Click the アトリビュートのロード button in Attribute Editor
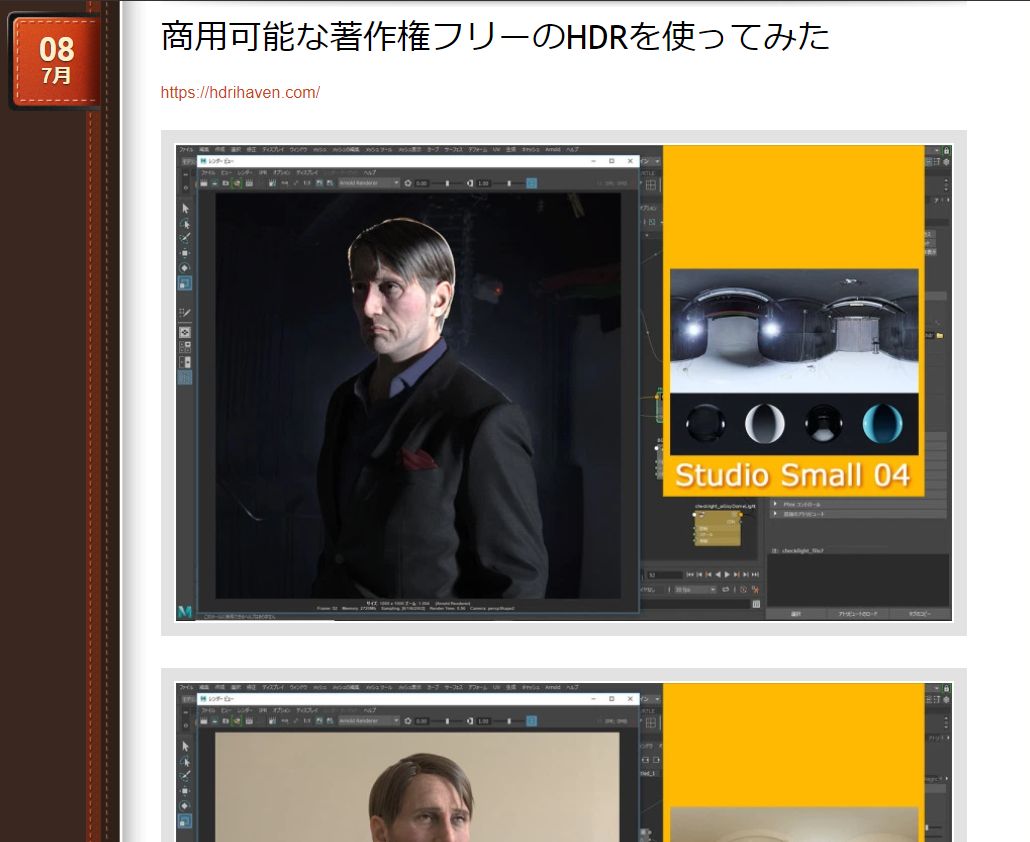Image resolution: width=1030 pixels, height=842 pixels. click(x=857, y=614)
